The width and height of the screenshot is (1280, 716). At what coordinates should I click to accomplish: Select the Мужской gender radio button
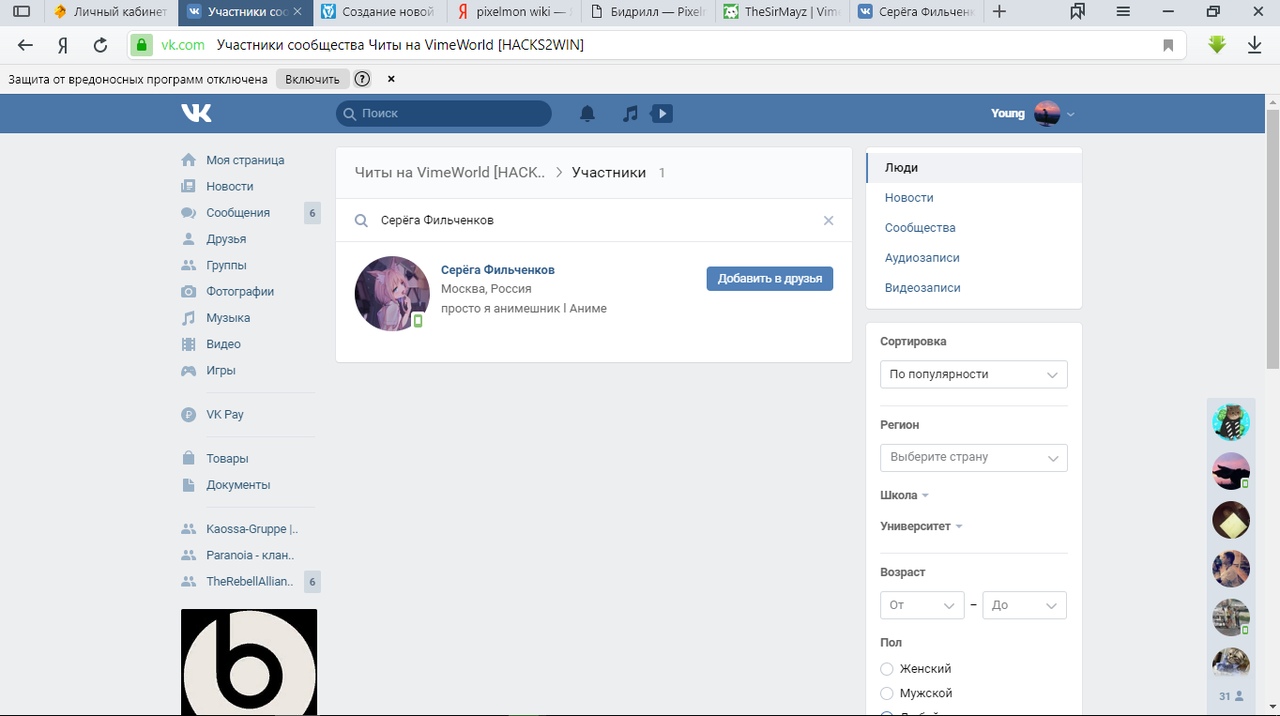887,694
